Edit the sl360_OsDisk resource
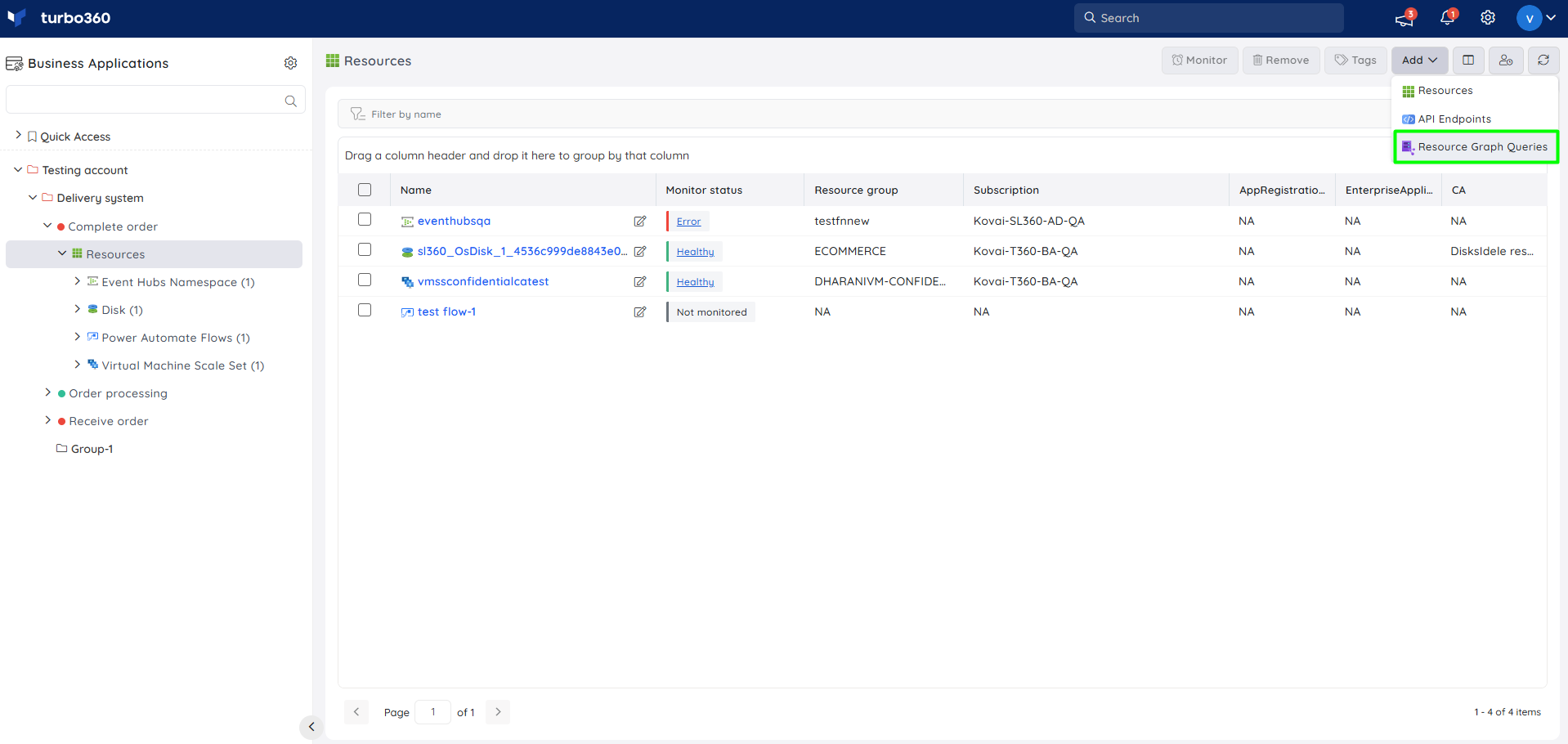Image resolution: width=1568 pixels, height=744 pixels. pyautogui.click(x=640, y=251)
